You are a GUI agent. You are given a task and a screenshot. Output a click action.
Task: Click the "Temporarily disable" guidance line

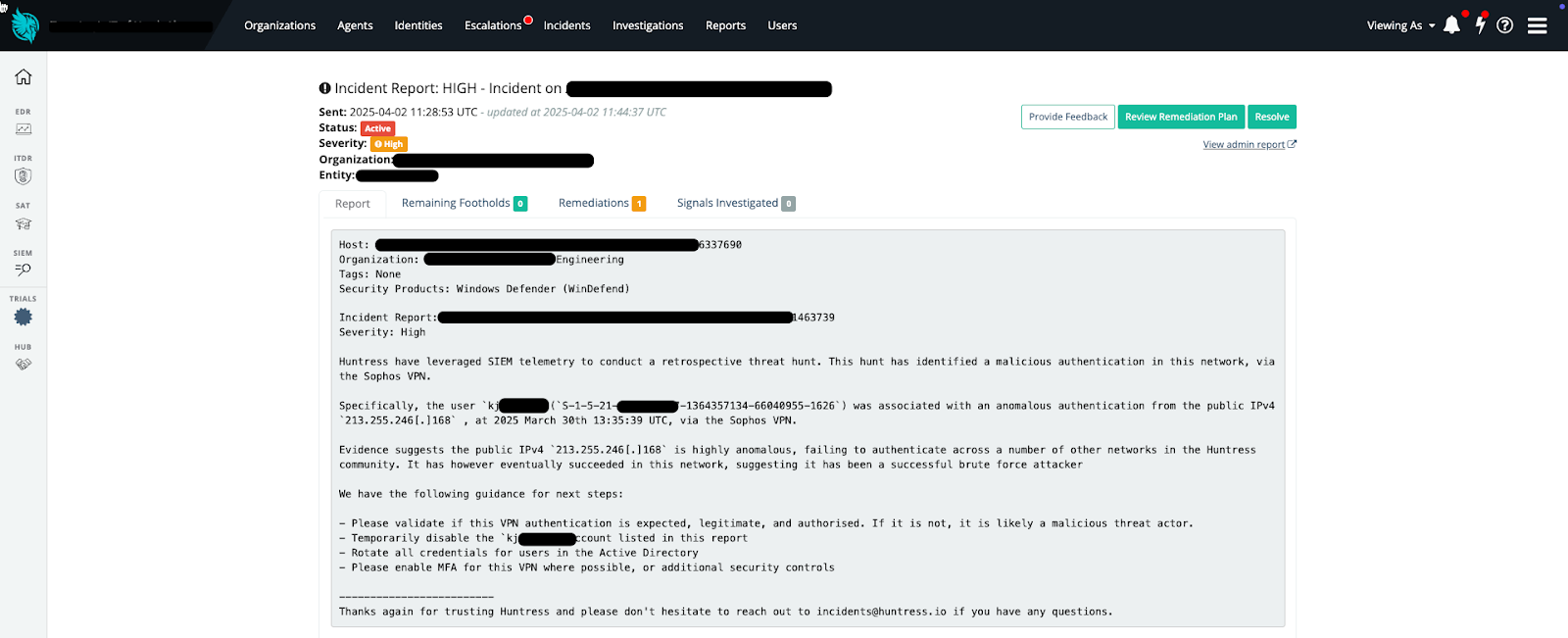pos(543,538)
